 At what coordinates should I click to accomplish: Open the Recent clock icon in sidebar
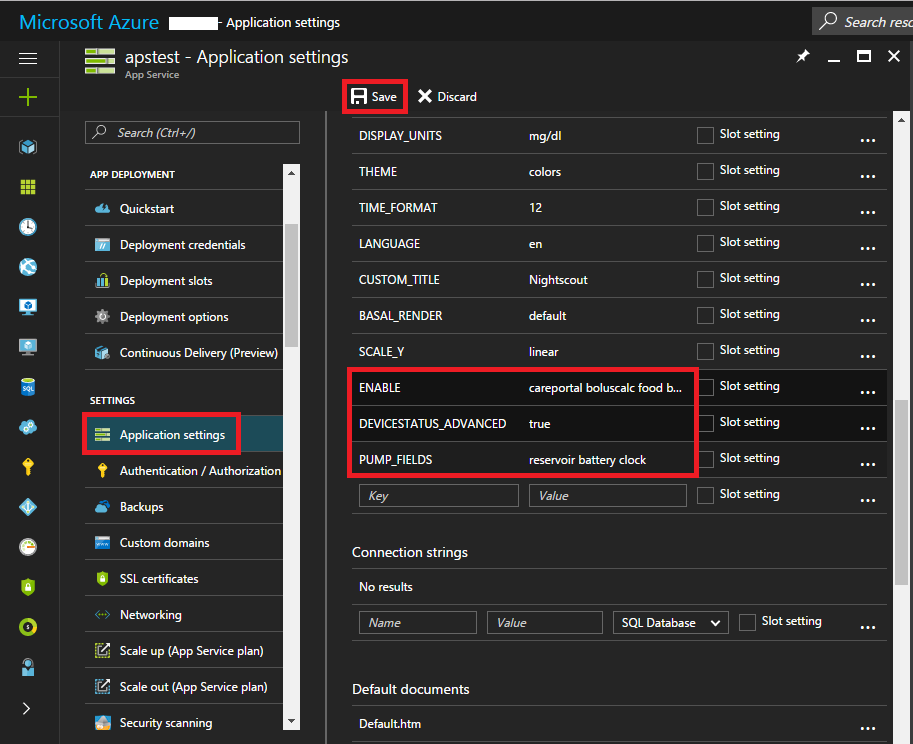28,226
